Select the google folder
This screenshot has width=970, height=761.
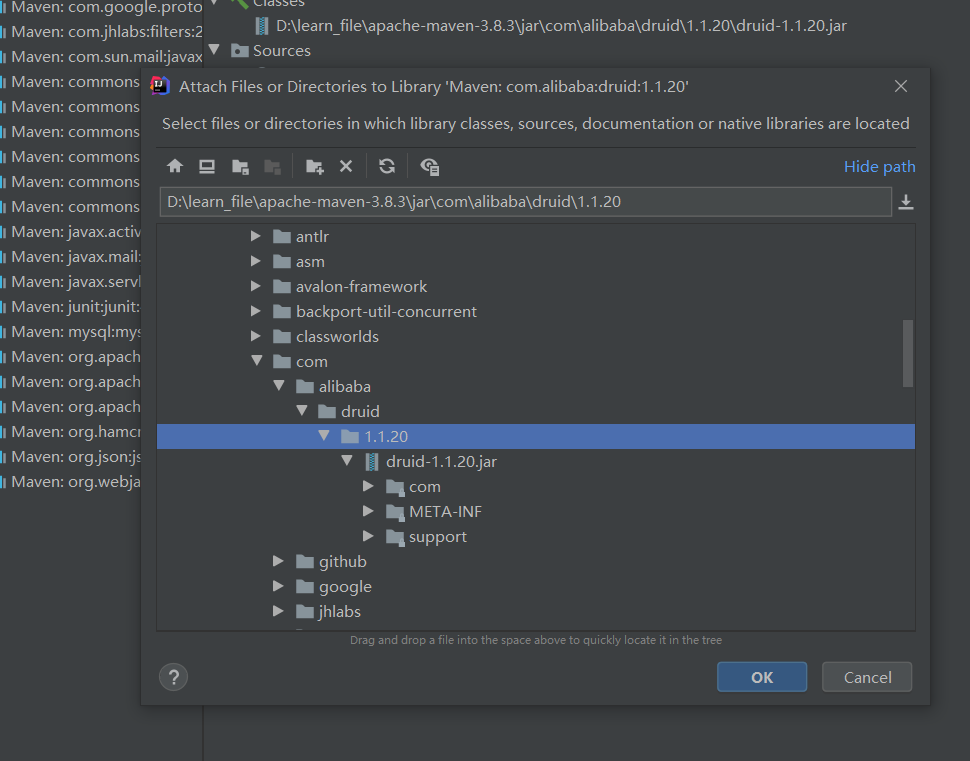[345, 587]
